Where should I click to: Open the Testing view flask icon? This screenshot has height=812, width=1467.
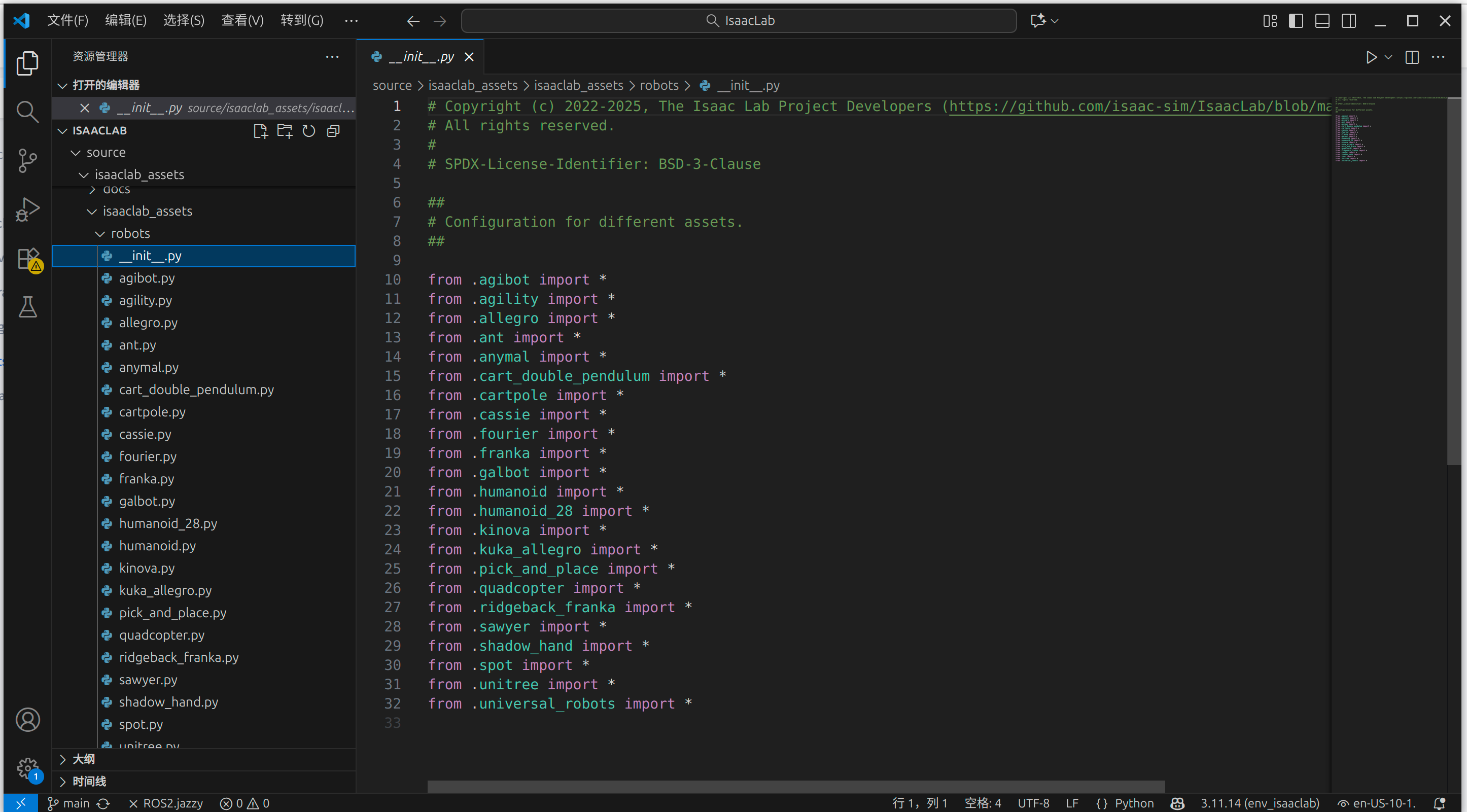tap(27, 307)
